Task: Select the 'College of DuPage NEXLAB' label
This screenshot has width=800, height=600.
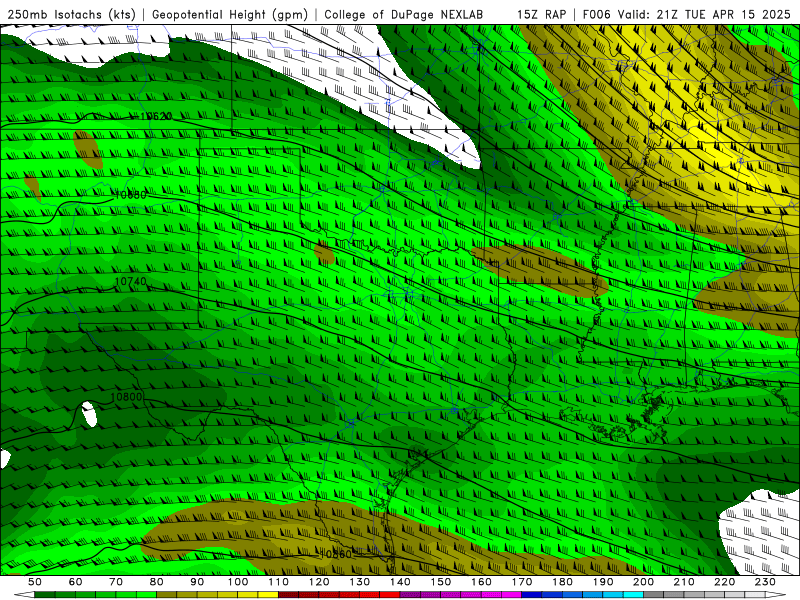Action: (x=404, y=14)
